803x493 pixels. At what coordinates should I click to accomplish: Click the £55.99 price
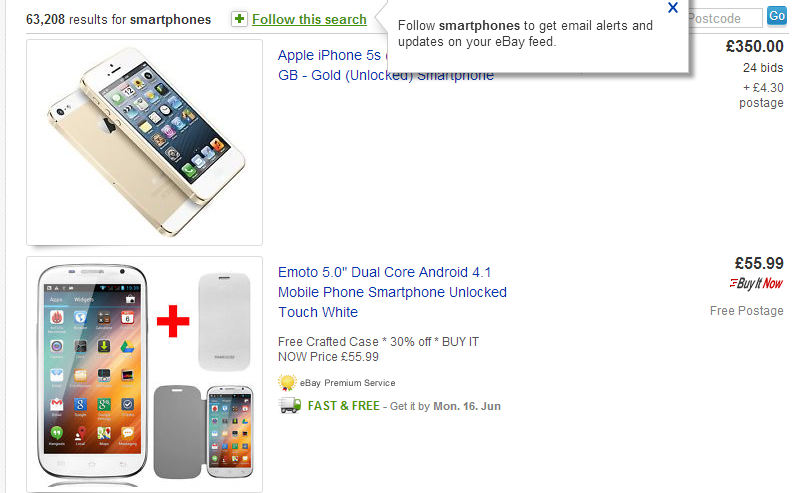pos(759,264)
